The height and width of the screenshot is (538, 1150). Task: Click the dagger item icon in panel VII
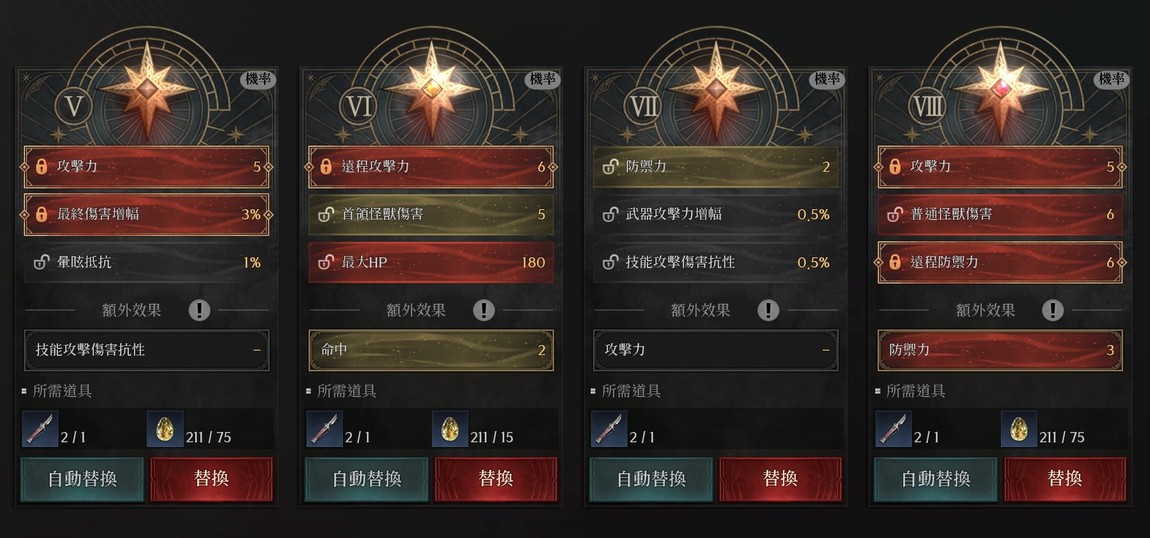[x=609, y=429]
